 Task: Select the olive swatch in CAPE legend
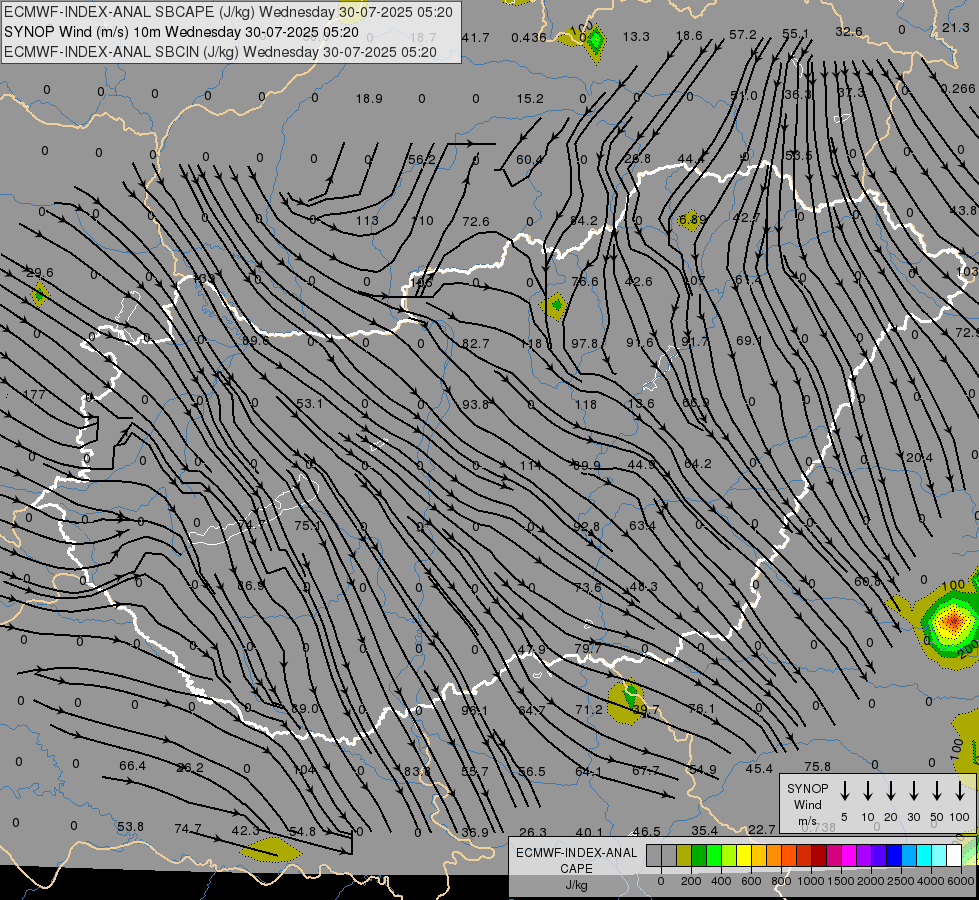tap(684, 856)
